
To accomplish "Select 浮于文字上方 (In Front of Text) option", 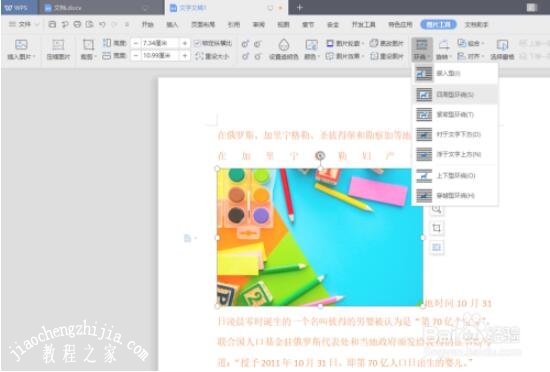I will (x=455, y=154).
